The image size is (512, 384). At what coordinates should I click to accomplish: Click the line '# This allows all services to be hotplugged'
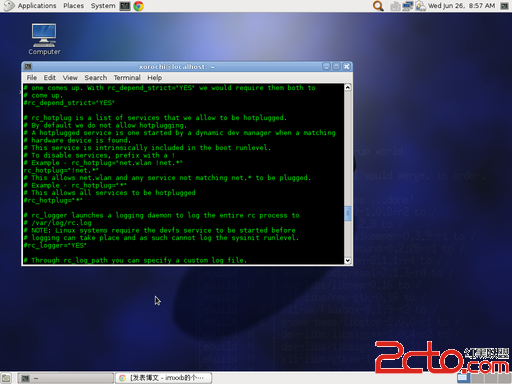[110, 193]
